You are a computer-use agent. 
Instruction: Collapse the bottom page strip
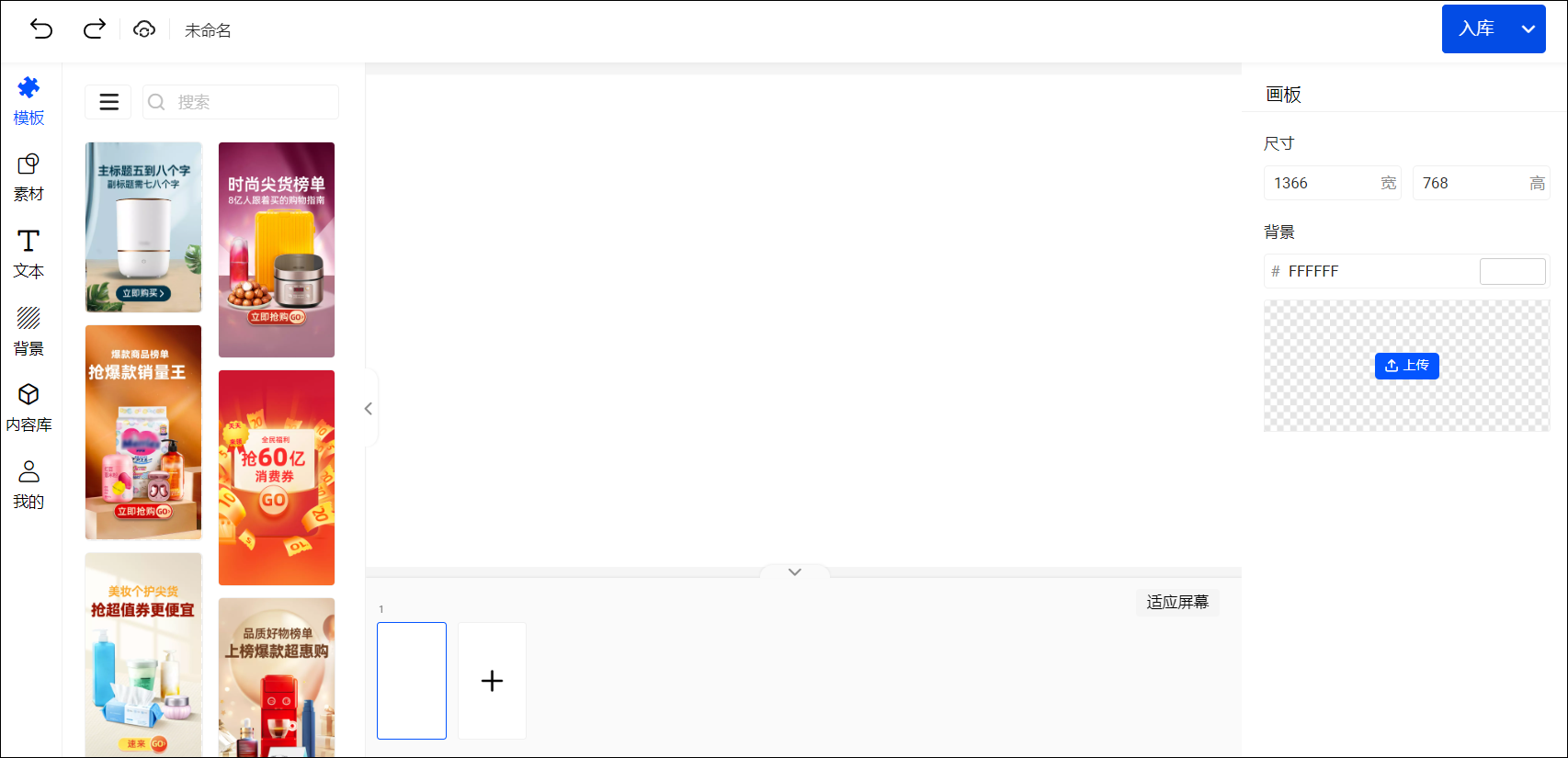pos(795,572)
